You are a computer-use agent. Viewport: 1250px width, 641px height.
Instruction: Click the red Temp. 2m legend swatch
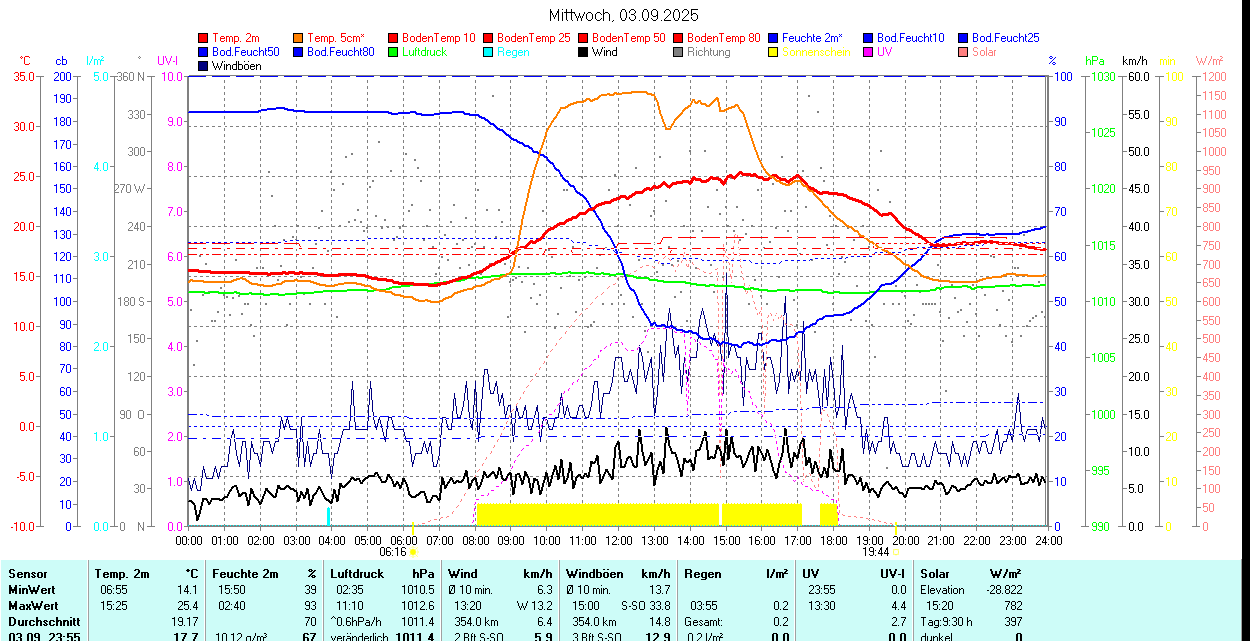[x=204, y=38]
